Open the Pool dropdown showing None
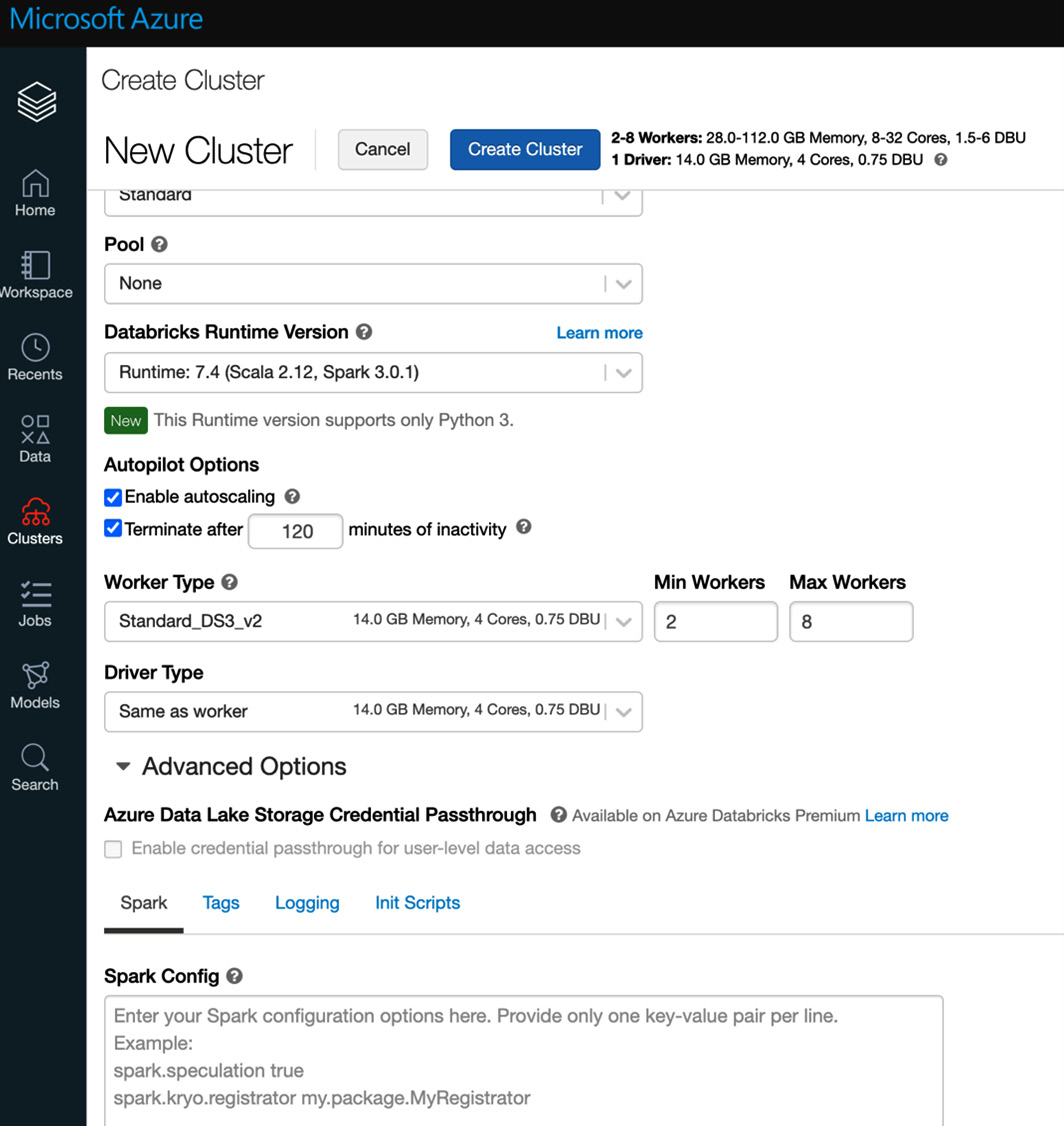The image size is (1064, 1126). pos(373,284)
